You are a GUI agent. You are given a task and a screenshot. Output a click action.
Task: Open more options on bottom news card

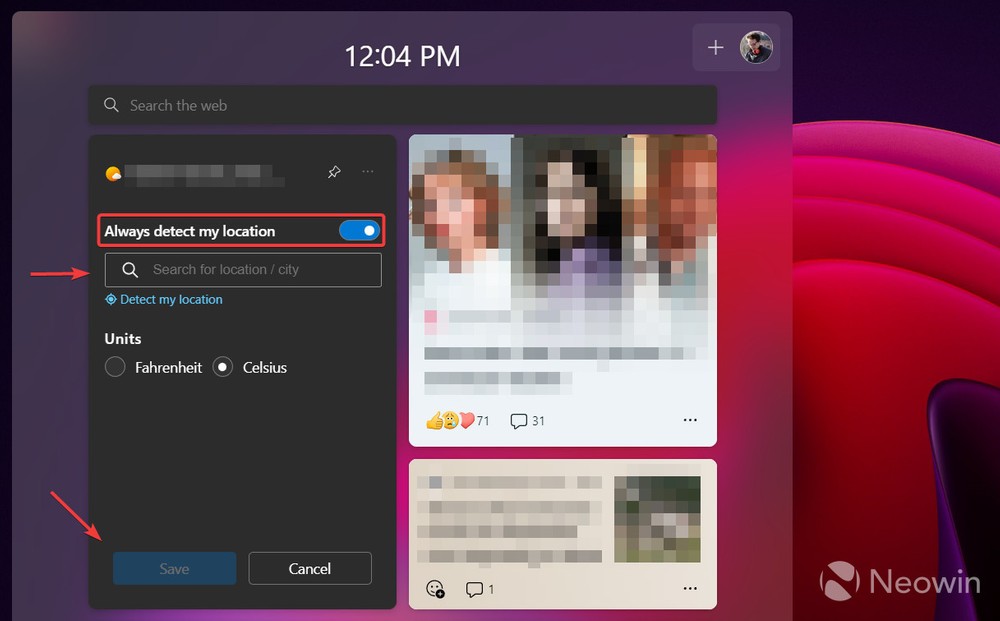coord(690,588)
